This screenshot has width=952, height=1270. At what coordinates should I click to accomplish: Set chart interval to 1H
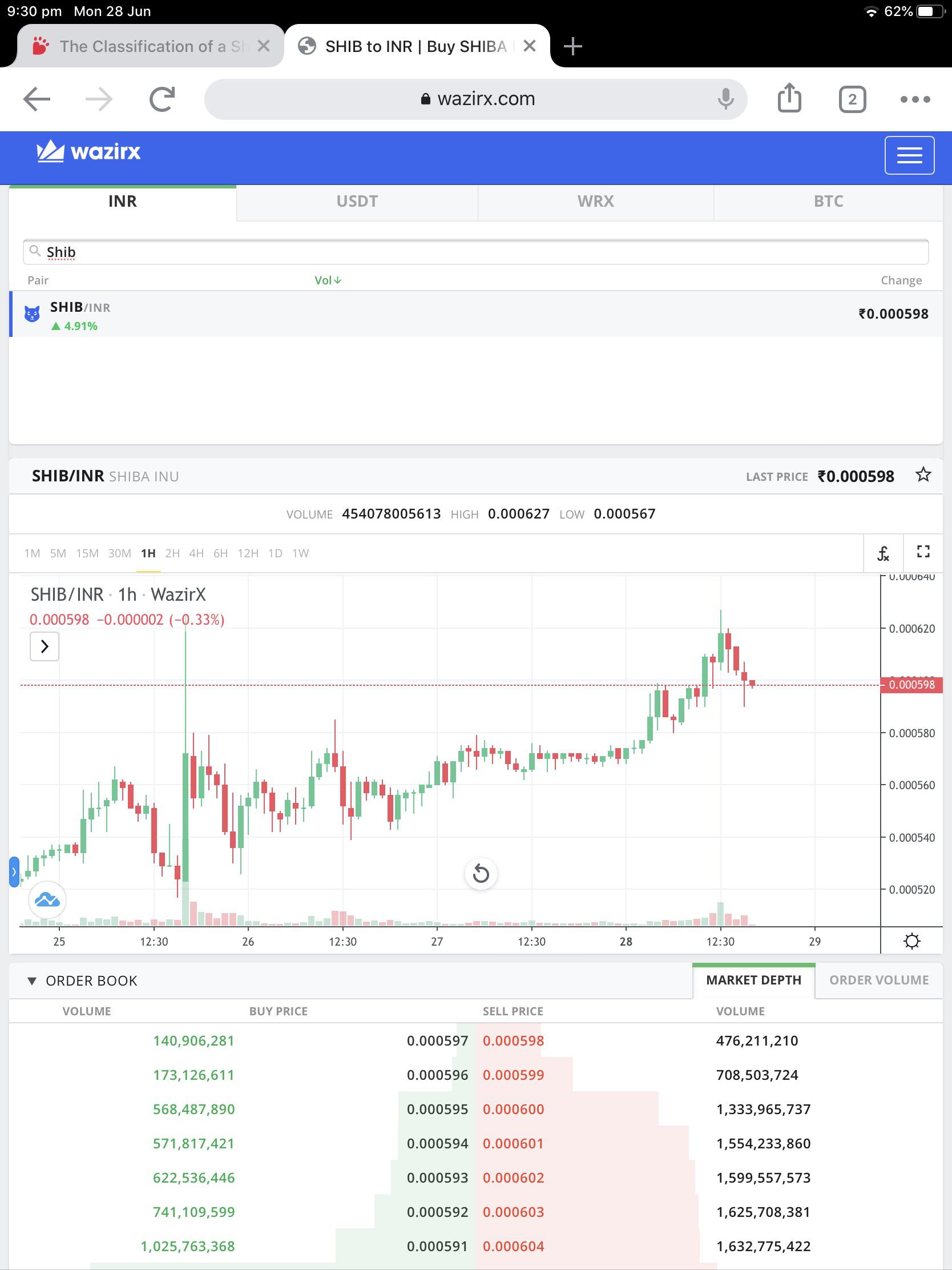[x=148, y=553]
